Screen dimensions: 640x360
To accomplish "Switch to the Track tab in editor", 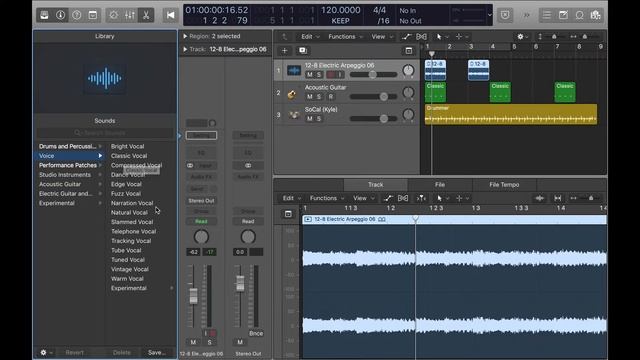I will (x=376, y=185).
